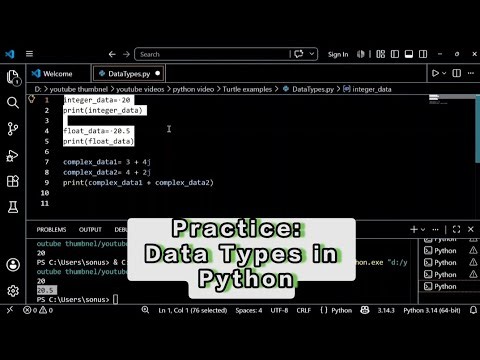Open the Copilot chat icon in title bar
The width and height of the screenshot is (480, 360).
299,54
